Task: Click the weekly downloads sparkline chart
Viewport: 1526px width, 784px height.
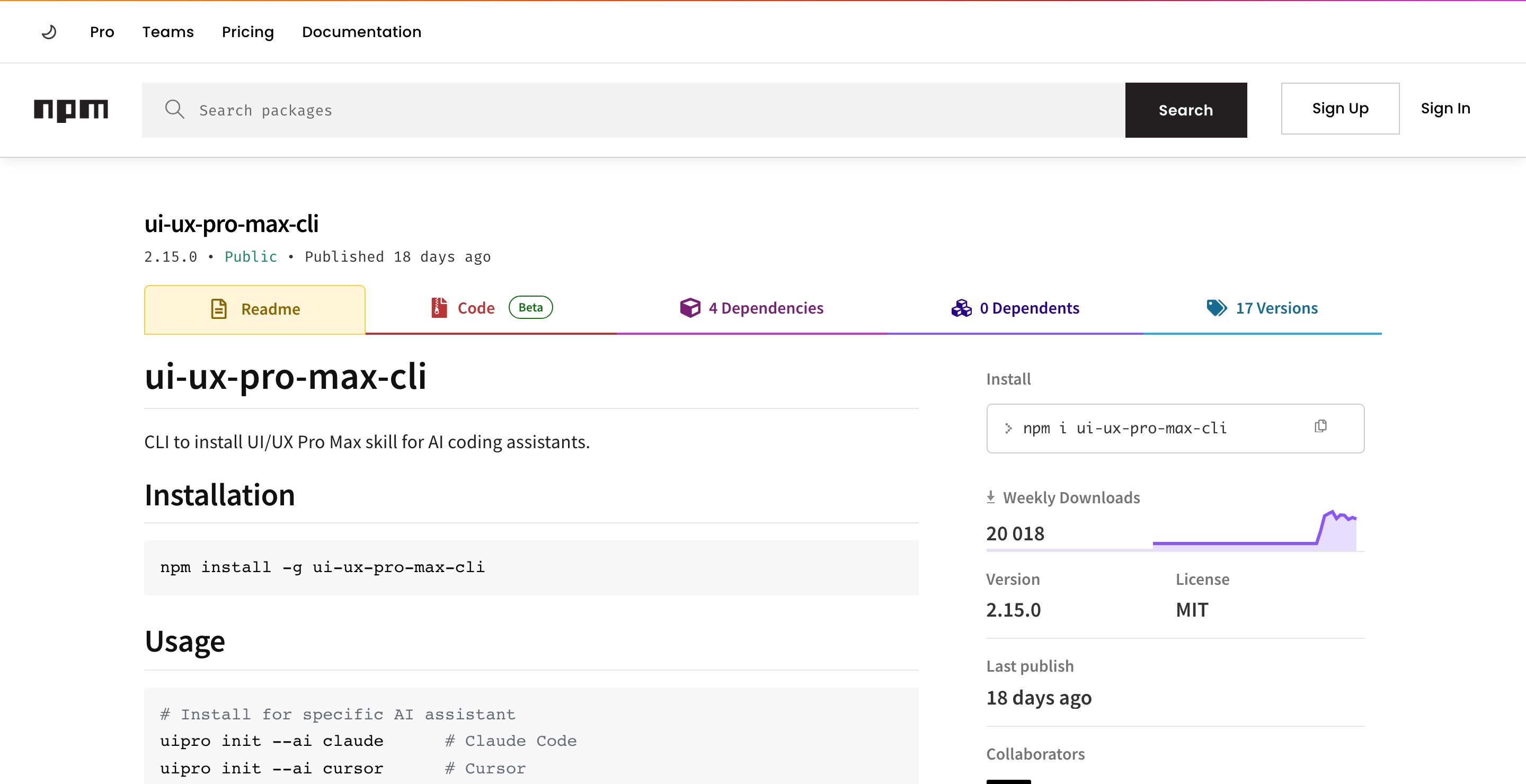Action: click(x=1255, y=530)
